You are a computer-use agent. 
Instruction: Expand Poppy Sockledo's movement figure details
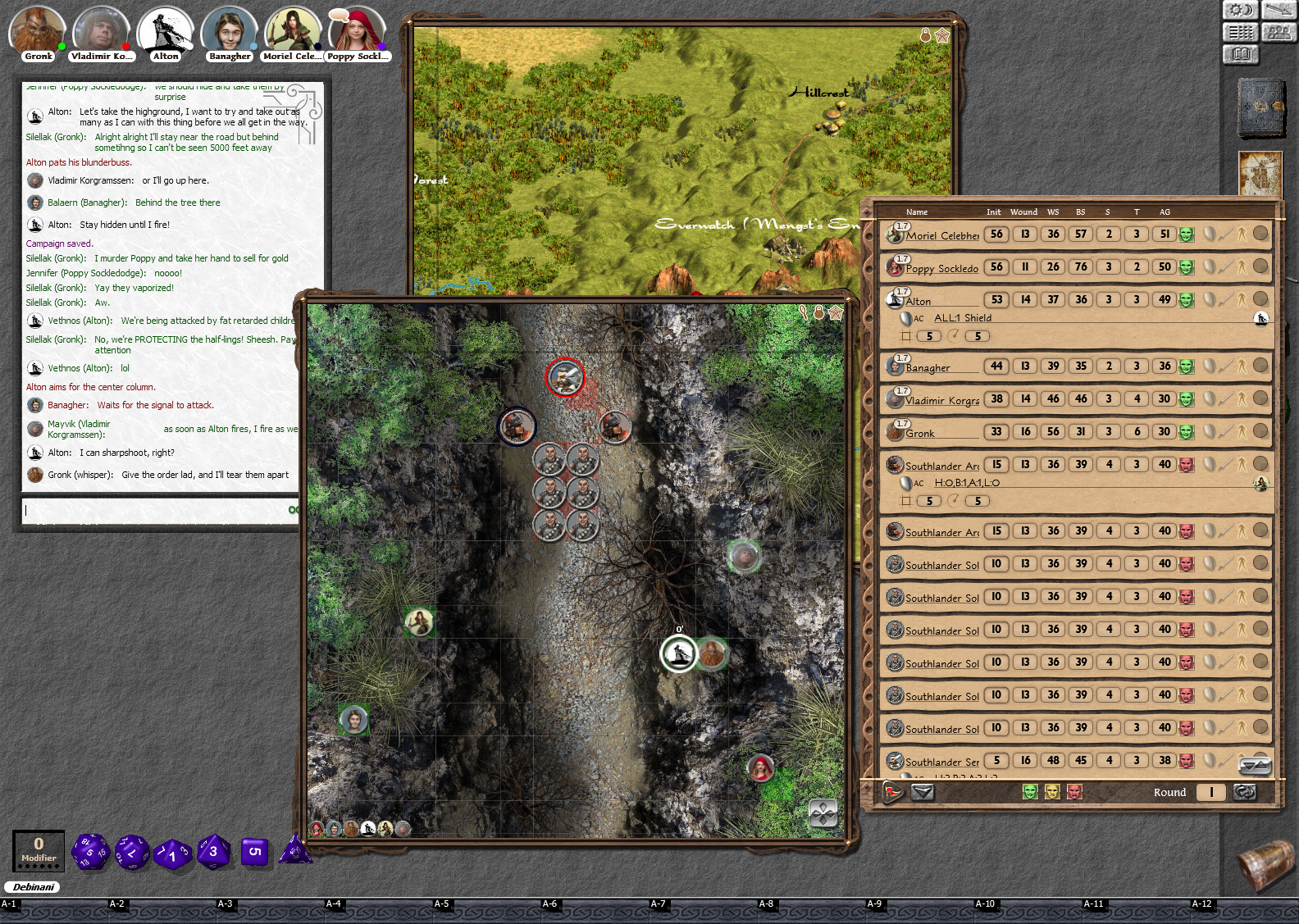click(x=1242, y=267)
